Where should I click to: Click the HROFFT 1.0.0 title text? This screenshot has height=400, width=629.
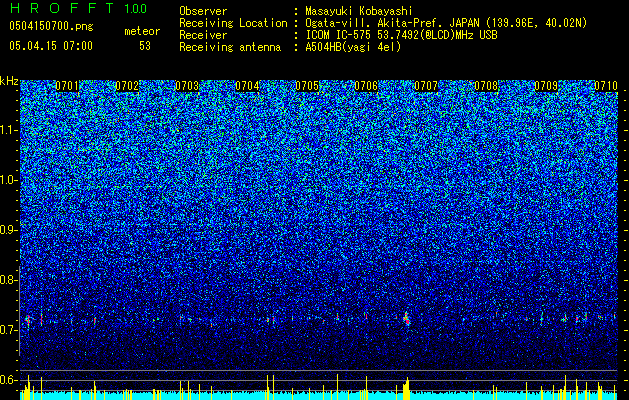tap(78, 8)
